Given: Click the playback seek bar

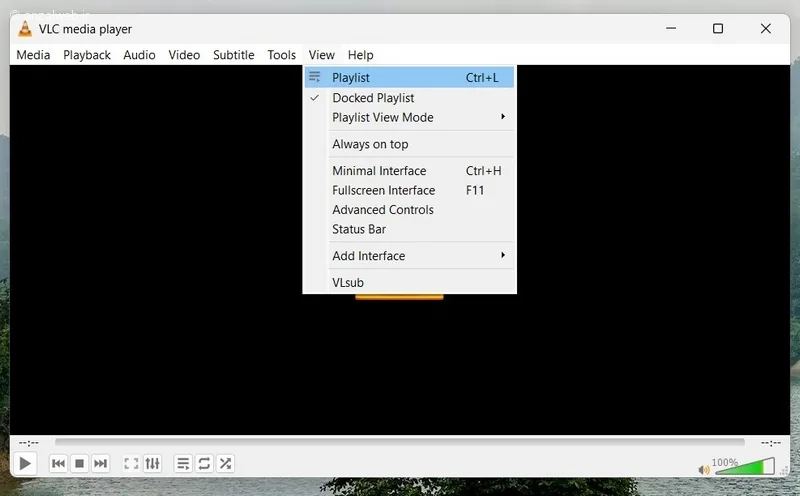Looking at the screenshot, I should 399,442.
